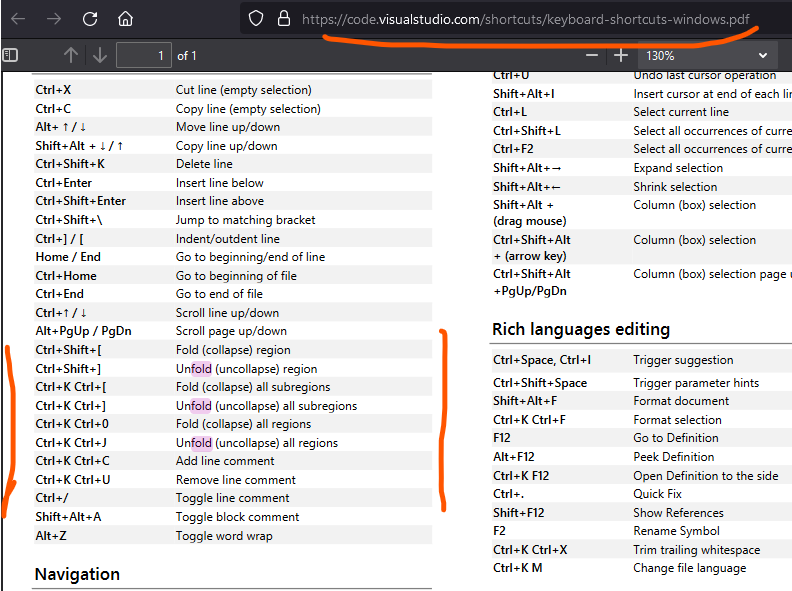Image resolution: width=792 pixels, height=591 pixels.
Task: Go to the browser home page
Action: 125,19
